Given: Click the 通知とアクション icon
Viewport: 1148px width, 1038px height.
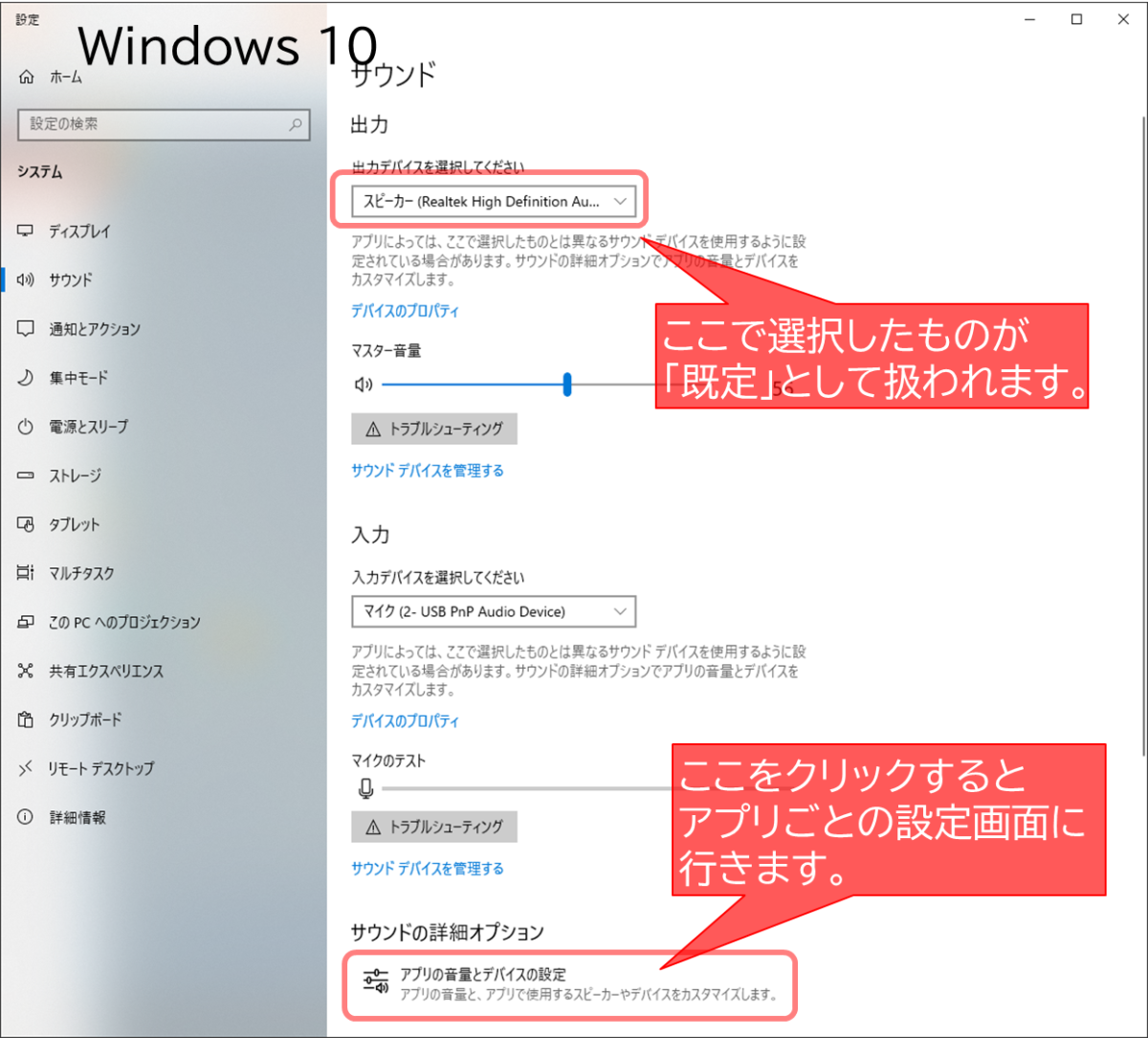Looking at the screenshot, I should 26,329.
